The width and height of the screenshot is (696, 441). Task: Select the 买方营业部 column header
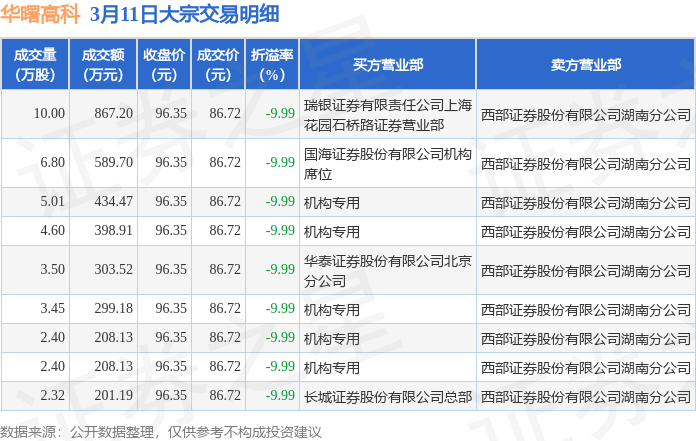coord(388,64)
